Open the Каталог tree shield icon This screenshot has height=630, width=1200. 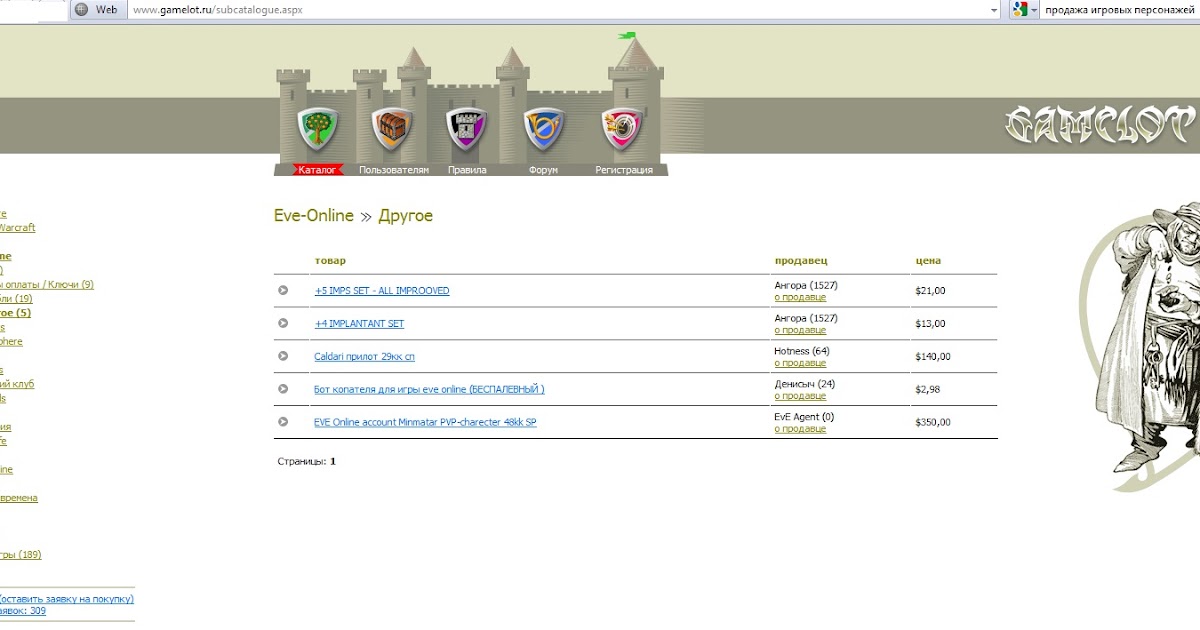tap(317, 128)
